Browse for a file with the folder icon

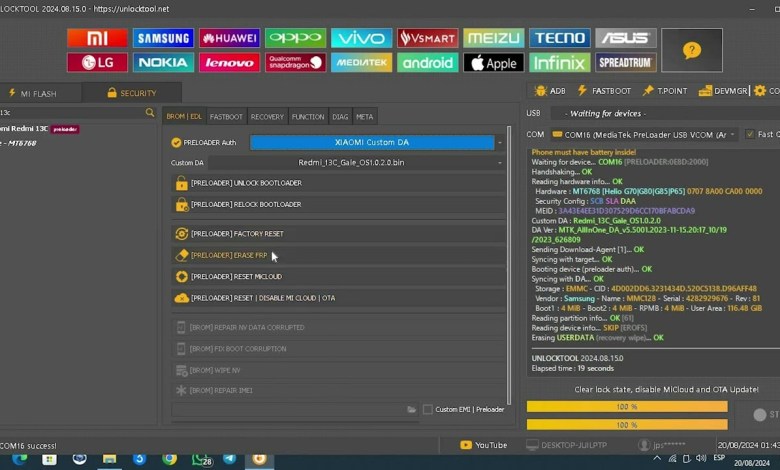[411, 409]
